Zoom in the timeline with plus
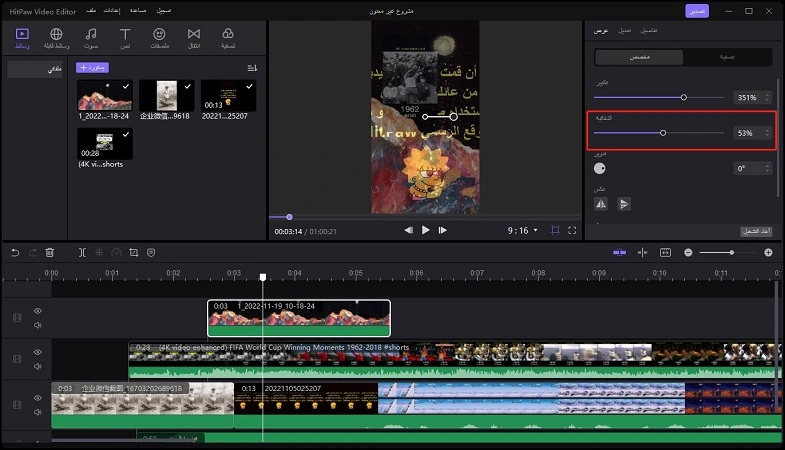785x450 pixels. pos(768,253)
